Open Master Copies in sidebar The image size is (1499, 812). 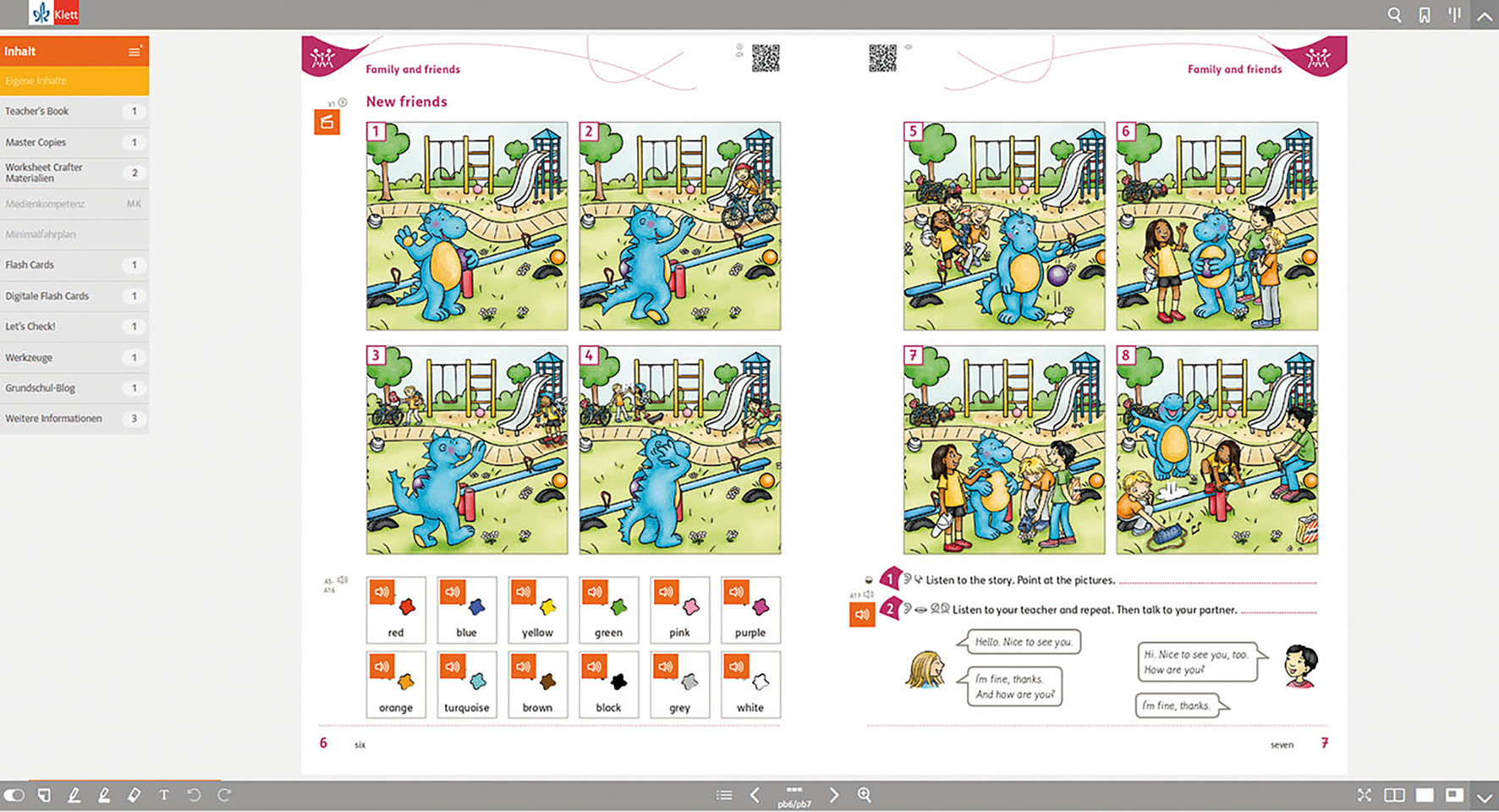click(74, 142)
